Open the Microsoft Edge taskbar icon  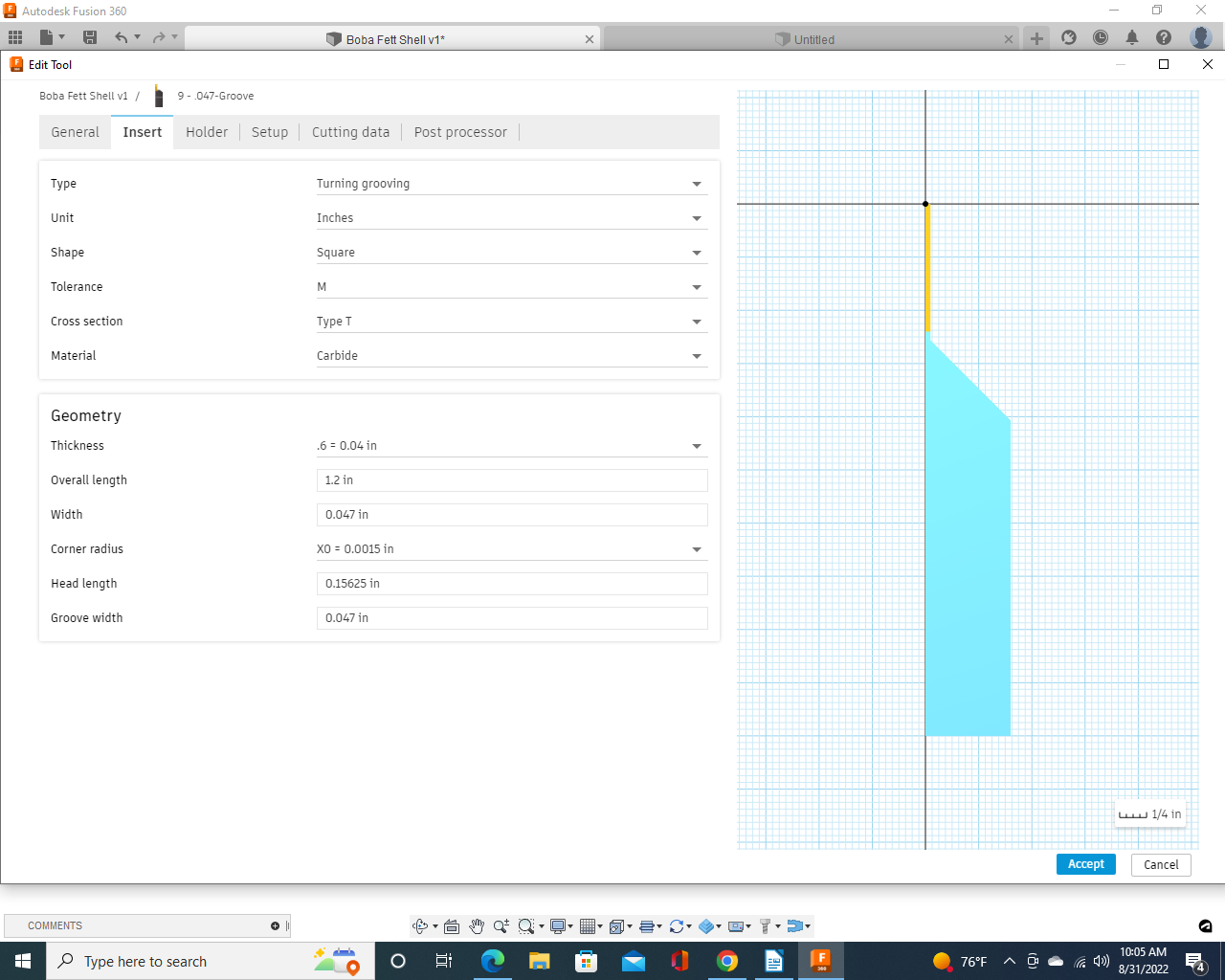[493, 961]
